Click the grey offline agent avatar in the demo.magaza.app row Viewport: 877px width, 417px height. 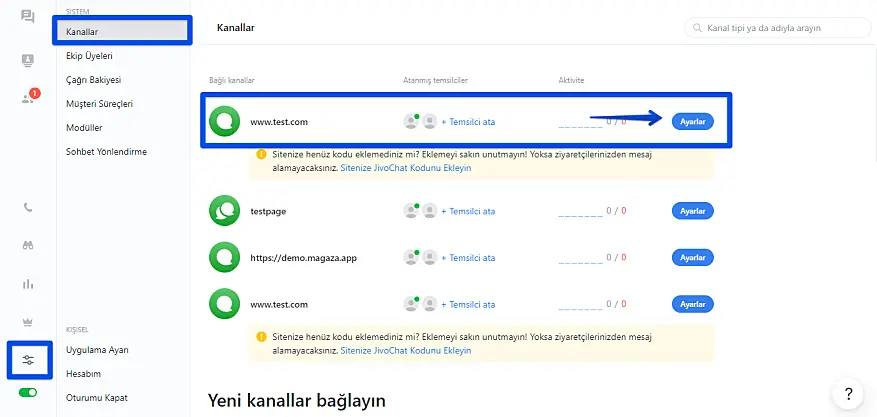[430, 258]
